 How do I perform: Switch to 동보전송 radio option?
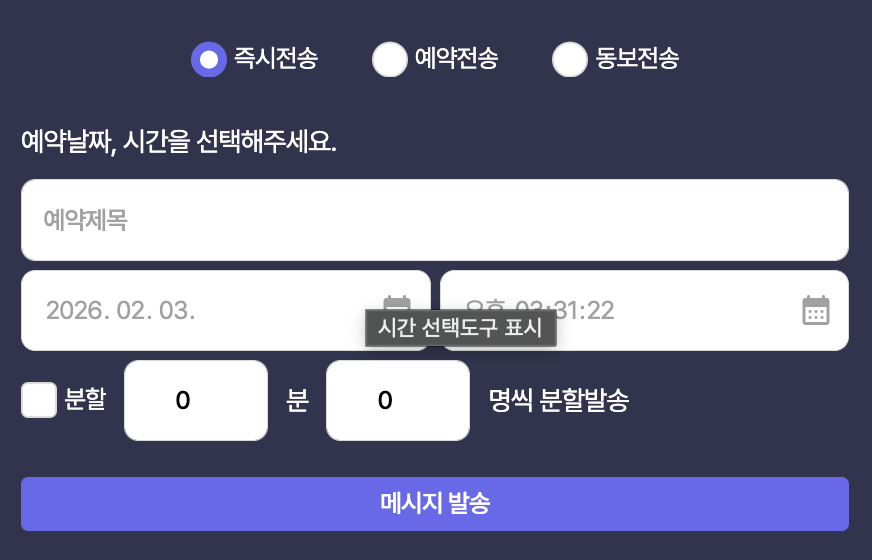pyautogui.click(x=569, y=59)
